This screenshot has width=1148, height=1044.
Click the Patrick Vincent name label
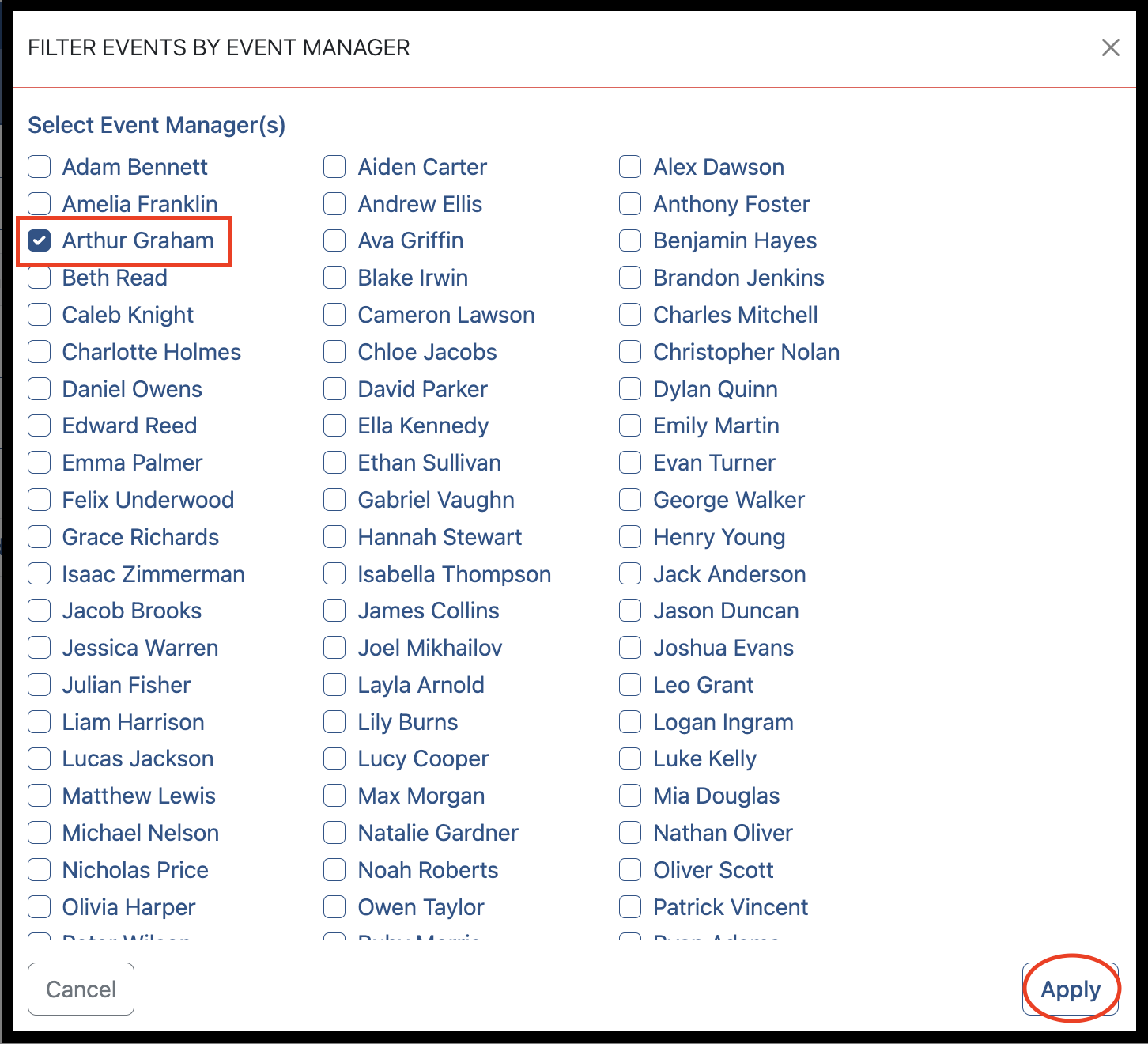pos(731,907)
